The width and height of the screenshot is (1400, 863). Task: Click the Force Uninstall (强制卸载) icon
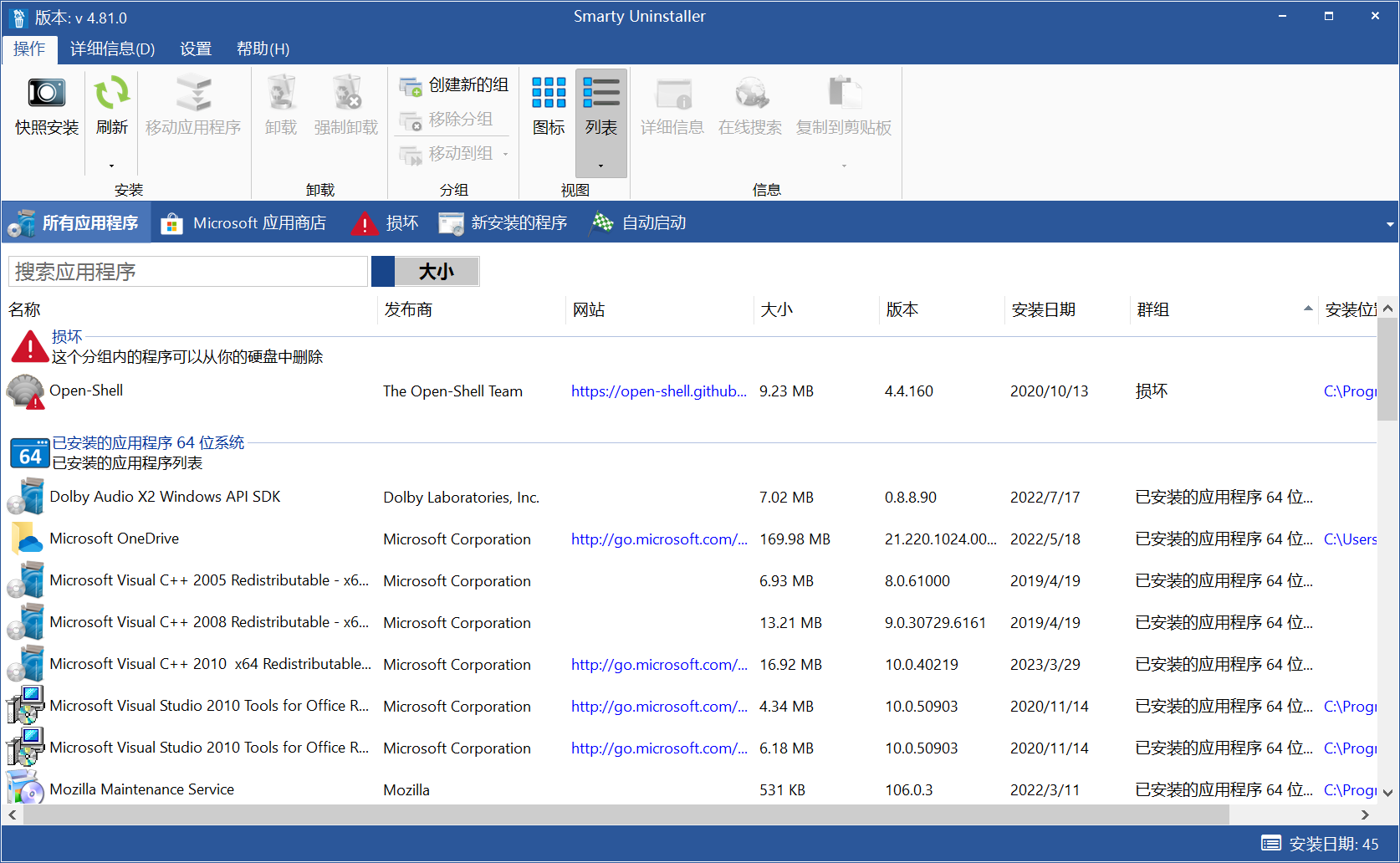tap(346, 93)
